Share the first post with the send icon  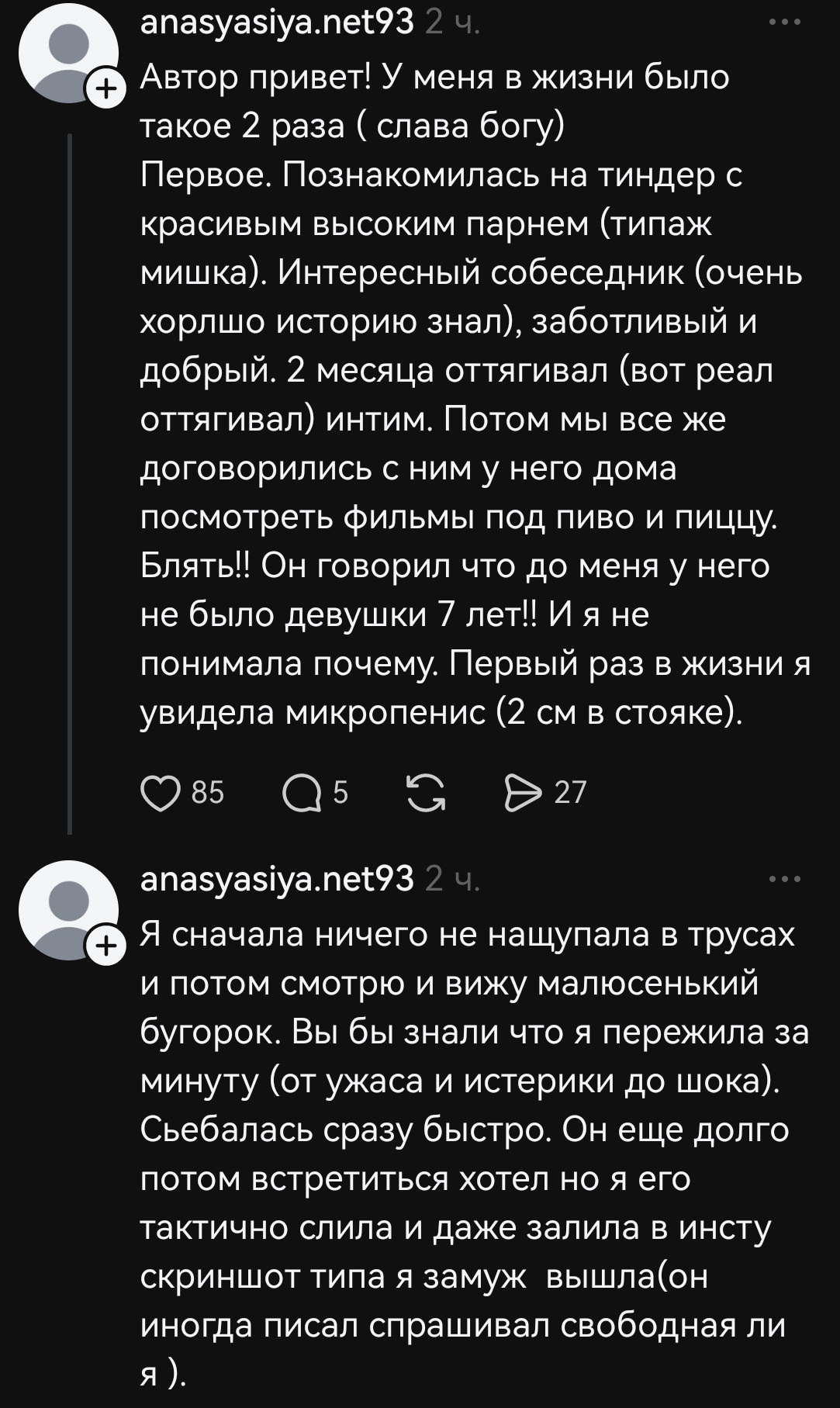tap(524, 793)
